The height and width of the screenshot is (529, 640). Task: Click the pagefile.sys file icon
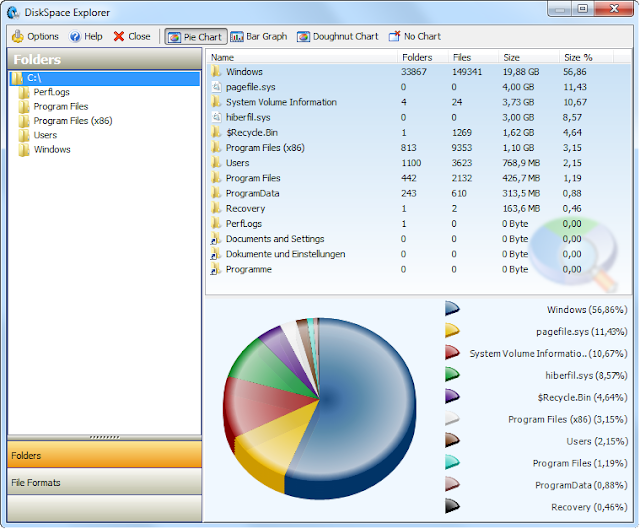(x=216, y=87)
